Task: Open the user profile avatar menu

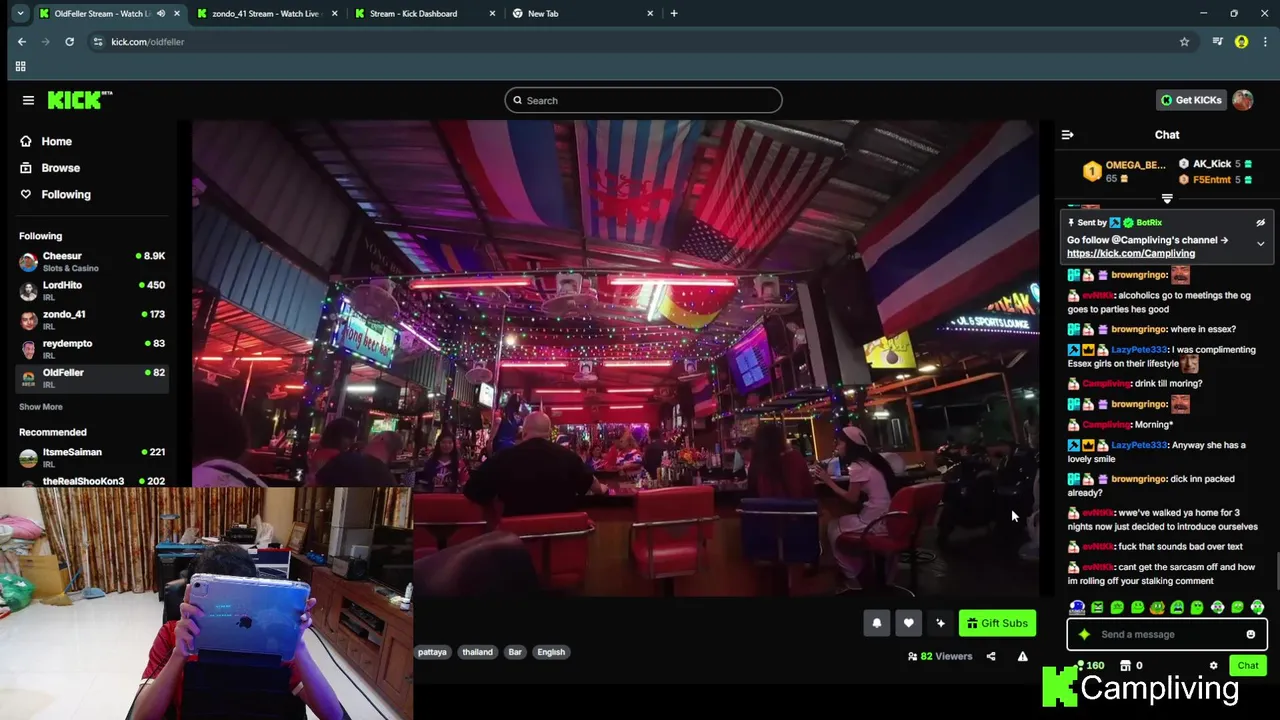Action: (x=1243, y=100)
